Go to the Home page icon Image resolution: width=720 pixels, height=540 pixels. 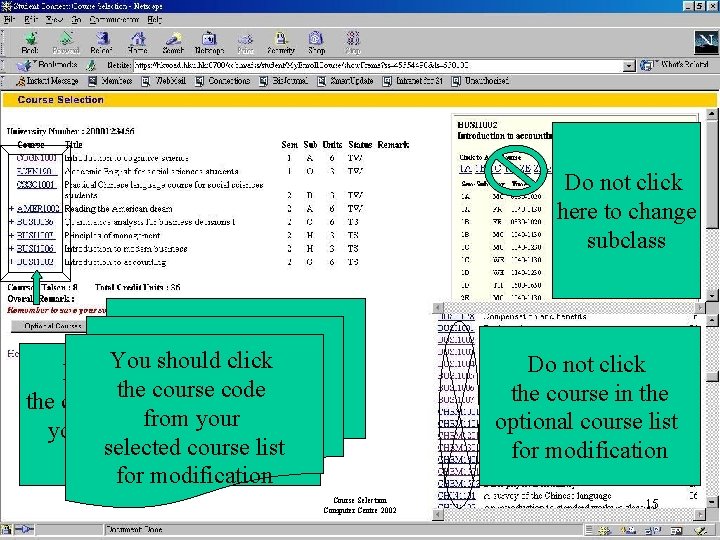(x=137, y=43)
